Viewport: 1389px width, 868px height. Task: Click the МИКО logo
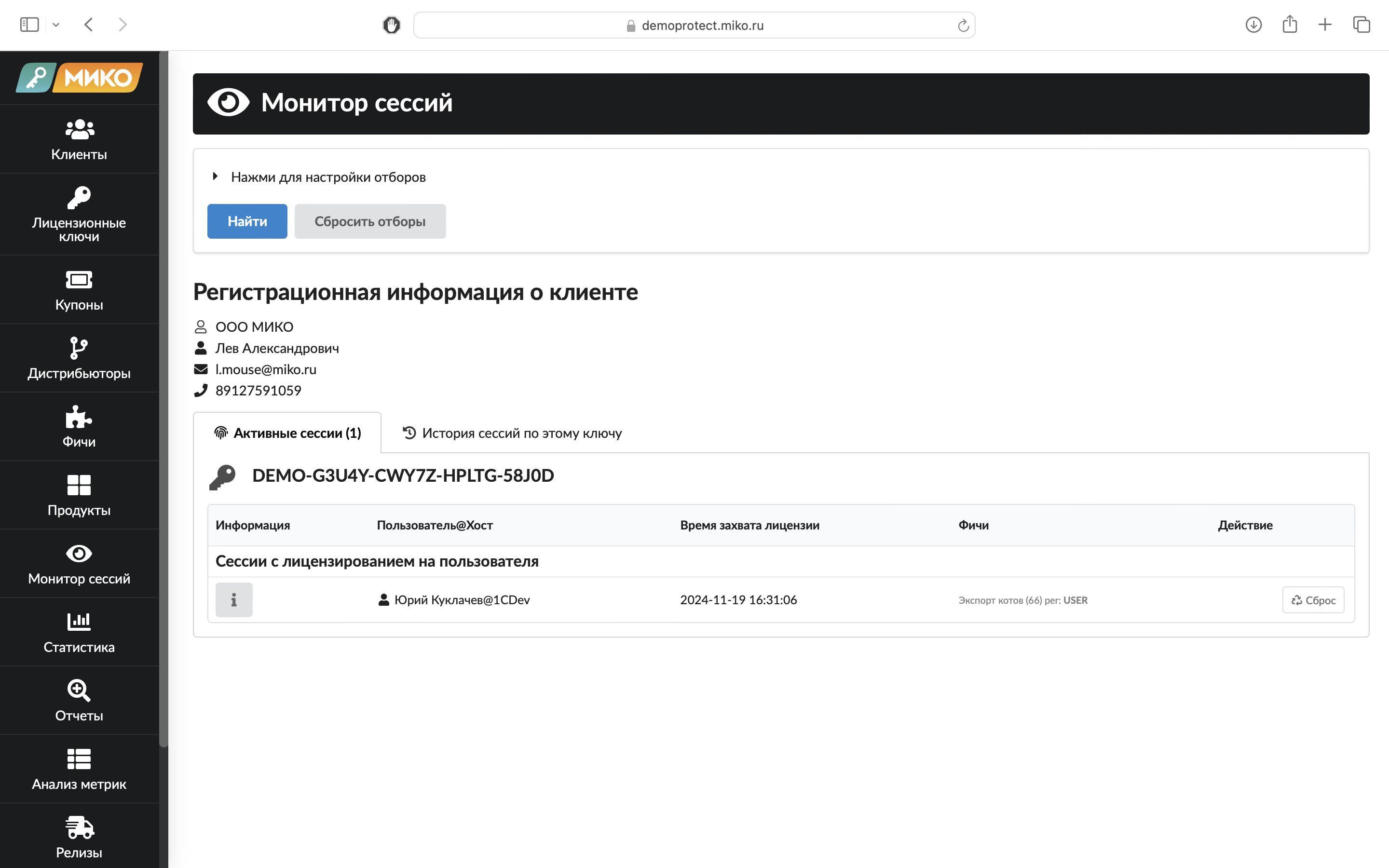[x=79, y=78]
